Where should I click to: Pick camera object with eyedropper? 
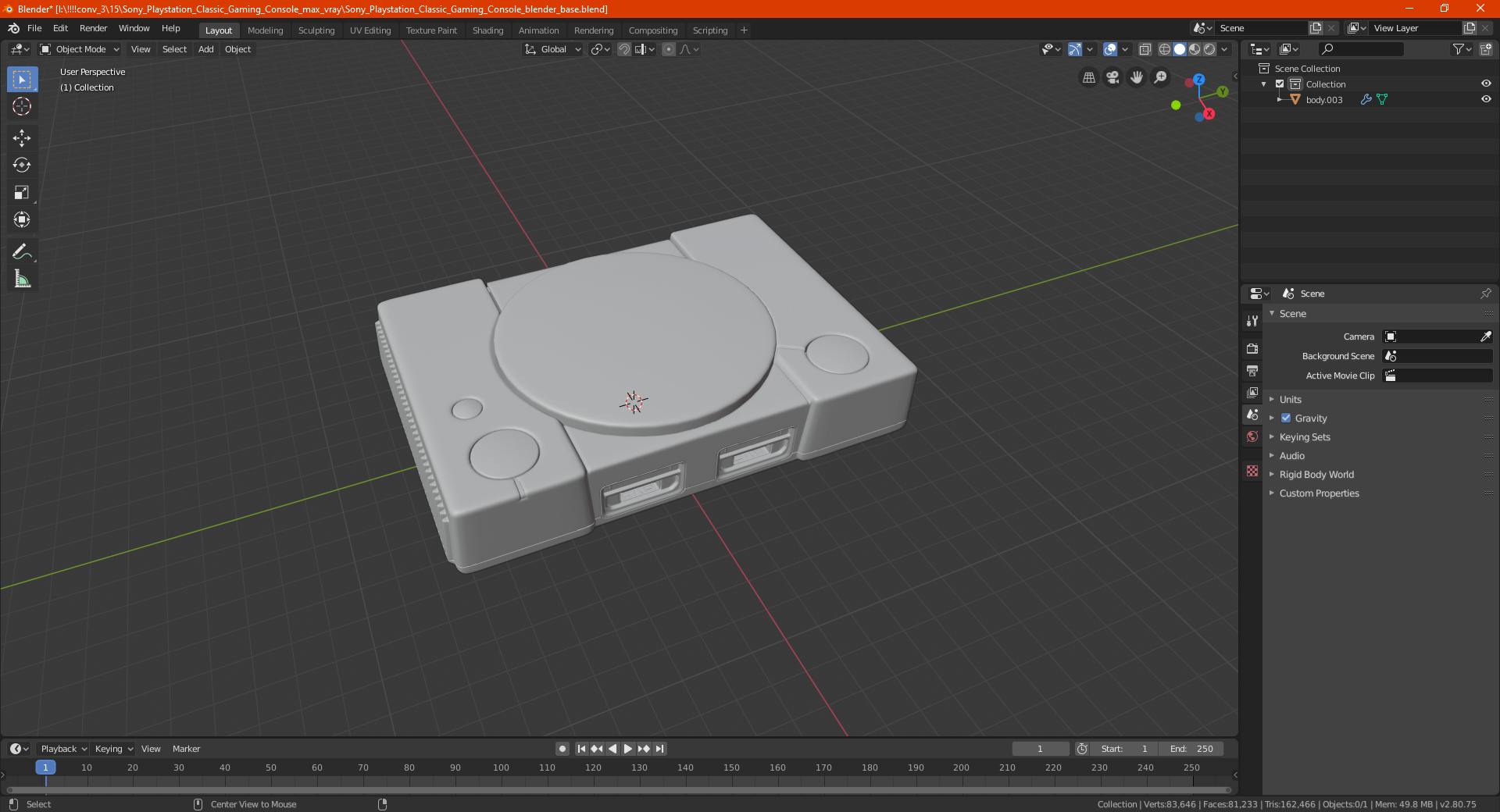1485,337
